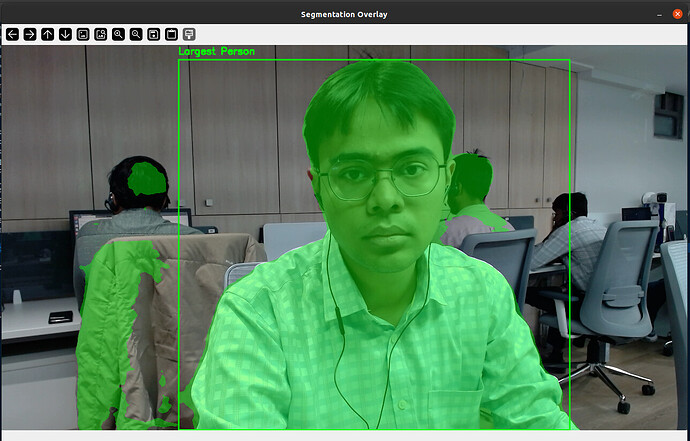Minimize the Segmentation Overlay window
The image size is (690, 441).
(x=660, y=13)
